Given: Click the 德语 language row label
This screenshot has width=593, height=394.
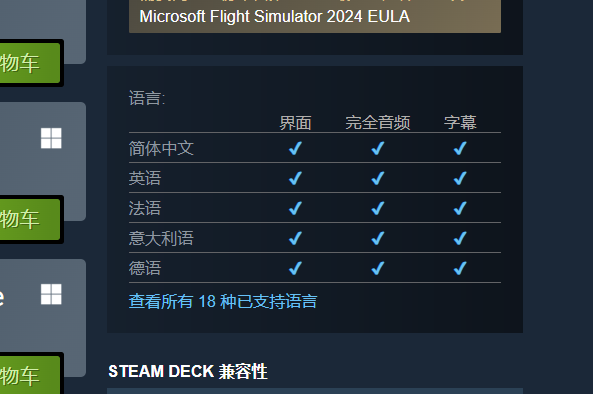Looking at the screenshot, I should coord(145,268).
